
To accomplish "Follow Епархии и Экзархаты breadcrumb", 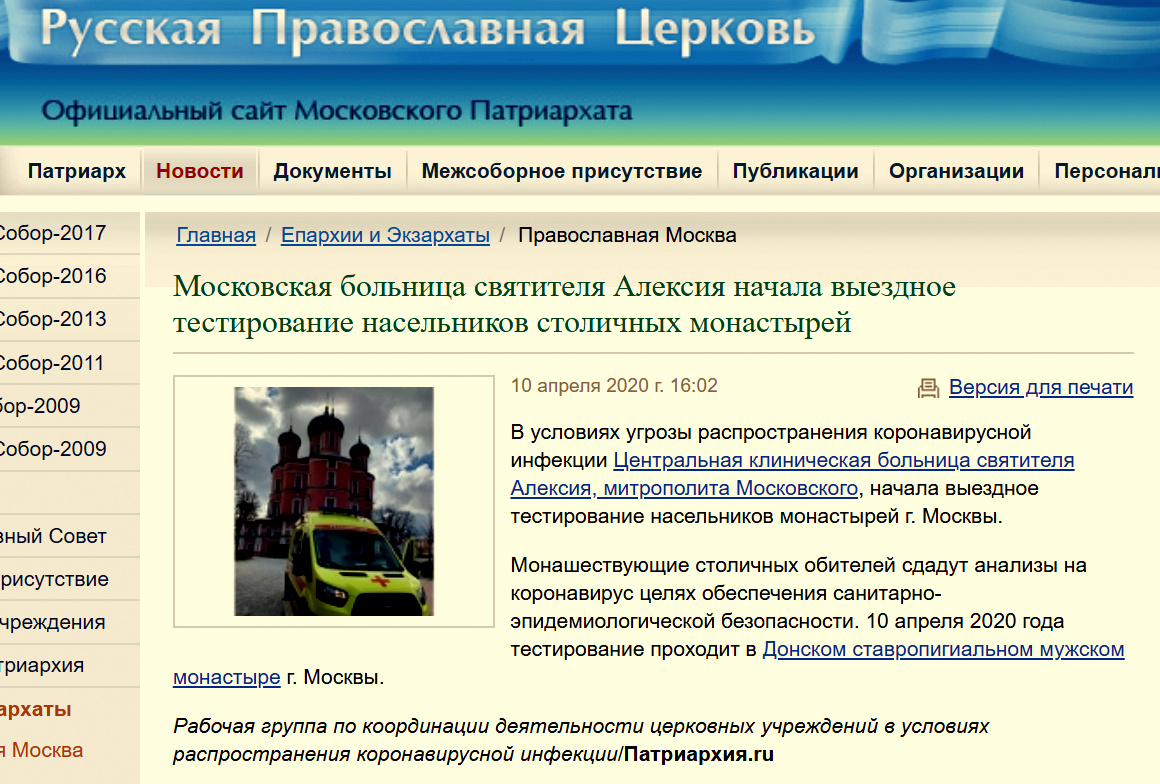I will point(385,235).
